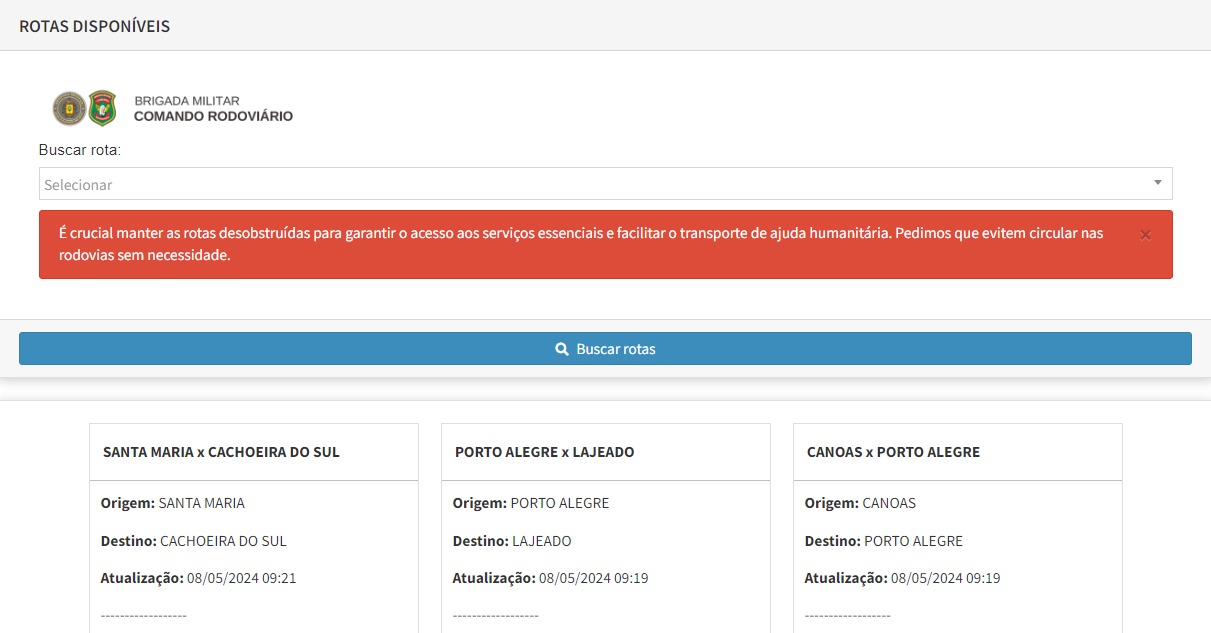The image size is (1211, 633).
Task: Click the Origem: CANOAS line
Action: click(860, 503)
